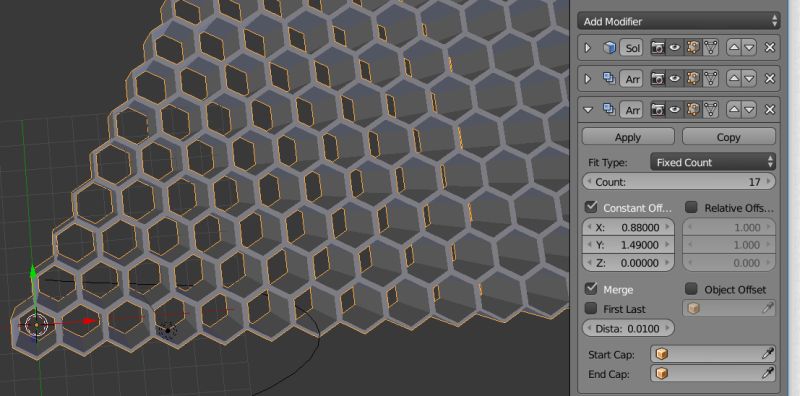Click the first Arr modifier name field
This screenshot has width=800, height=396.
click(x=632, y=79)
